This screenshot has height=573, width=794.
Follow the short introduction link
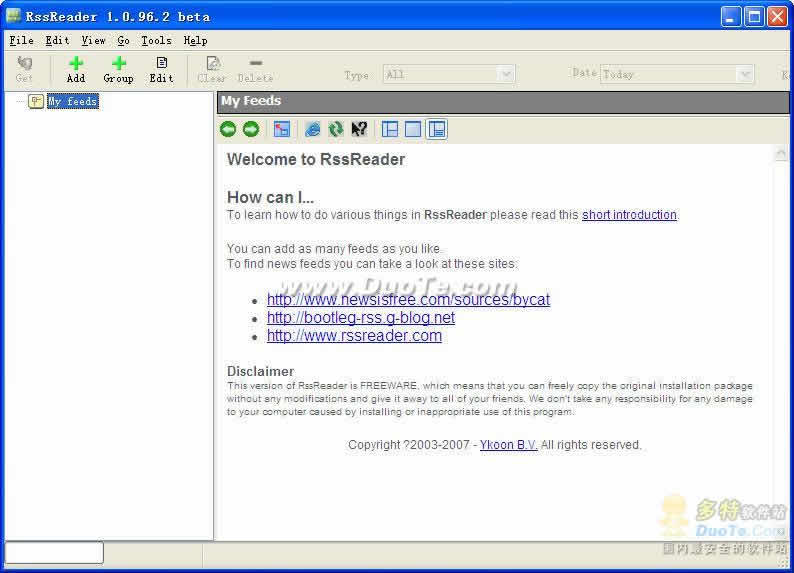[x=629, y=215]
